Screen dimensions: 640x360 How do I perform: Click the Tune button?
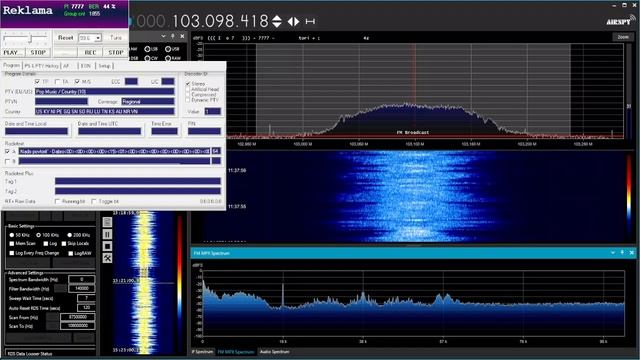pyautogui.click(x=116, y=38)
